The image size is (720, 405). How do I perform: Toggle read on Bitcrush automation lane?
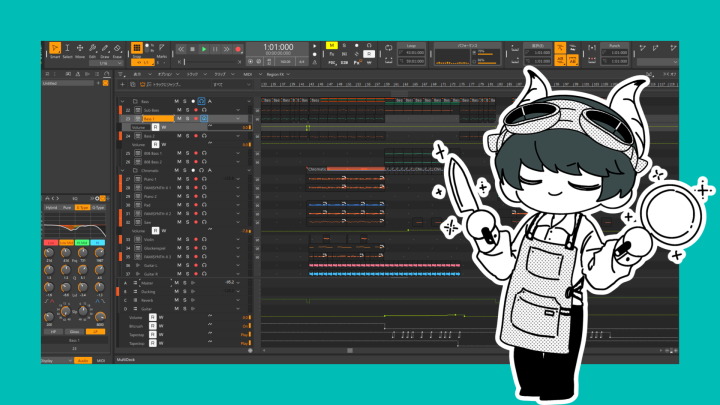pos(152,326)
